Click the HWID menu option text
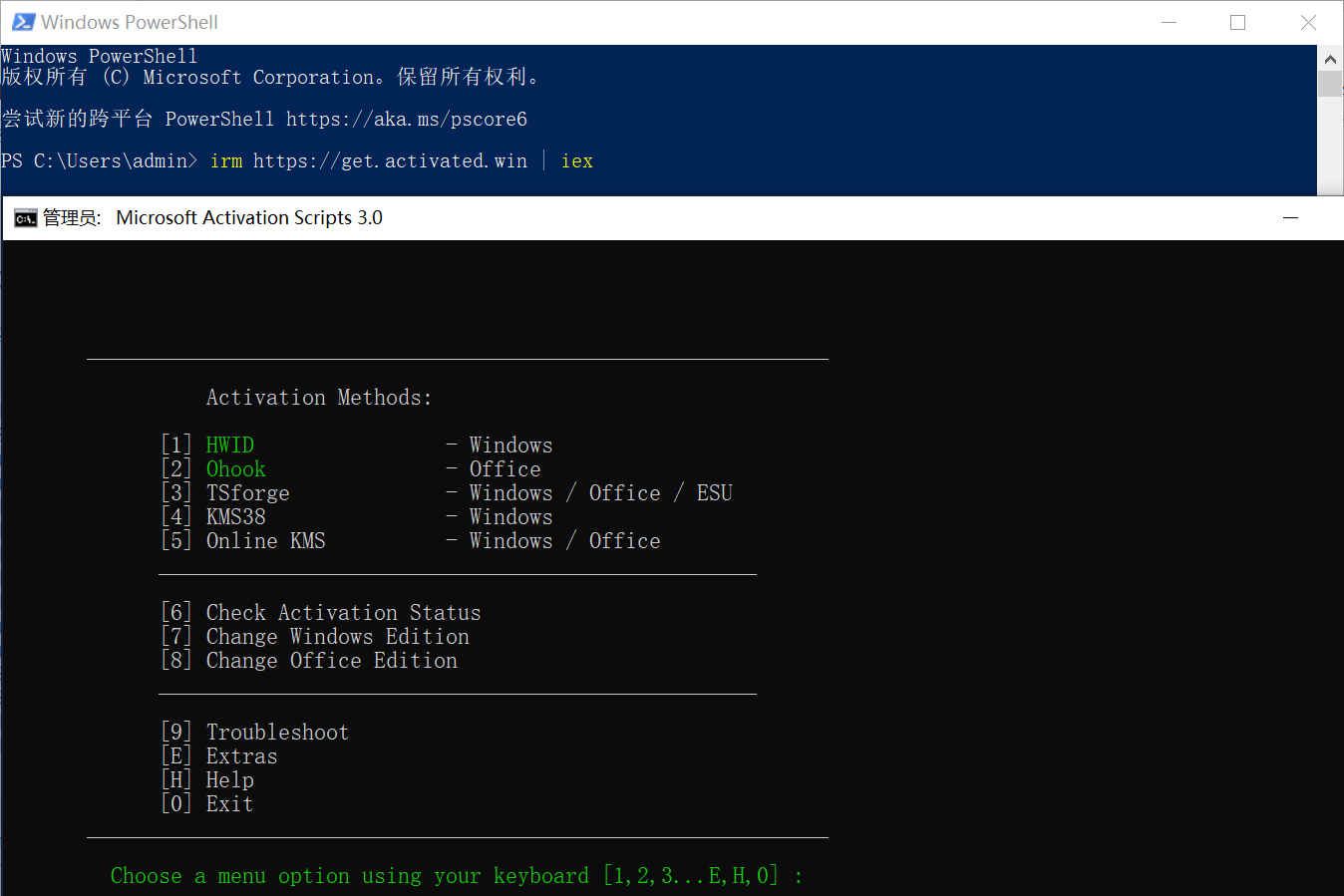Screen dimensions: 1344x896 (230, 445)
